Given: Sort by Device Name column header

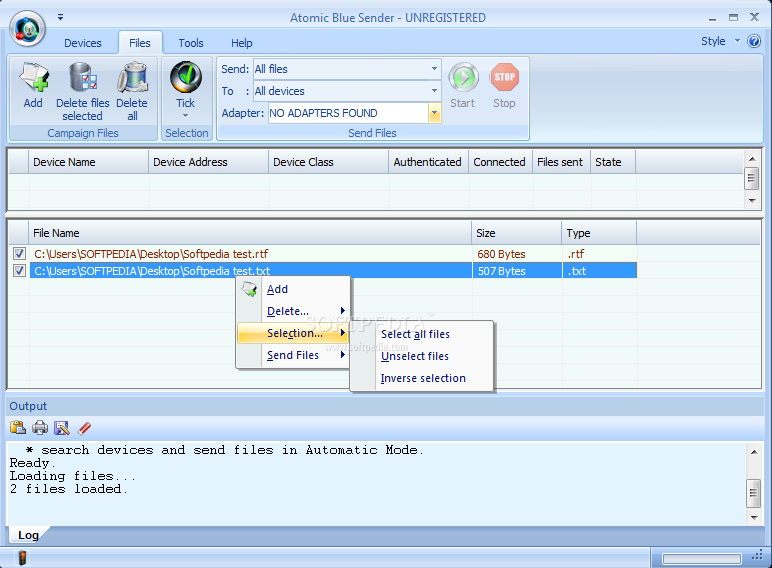Looking at the screenshot, I should click(x=89, y=162).
